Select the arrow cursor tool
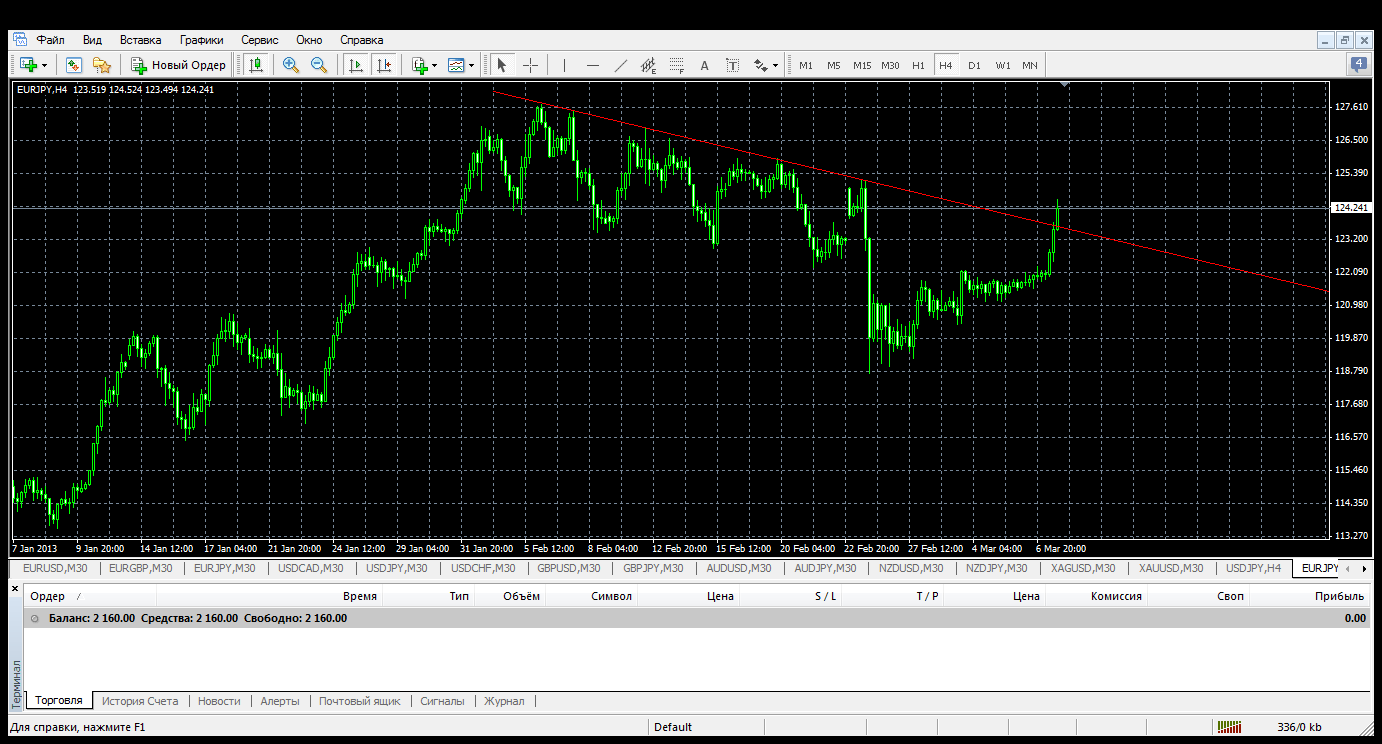The height and width of the screenshot is (744, 1382). pyautogui.click(x=501, y=65)
